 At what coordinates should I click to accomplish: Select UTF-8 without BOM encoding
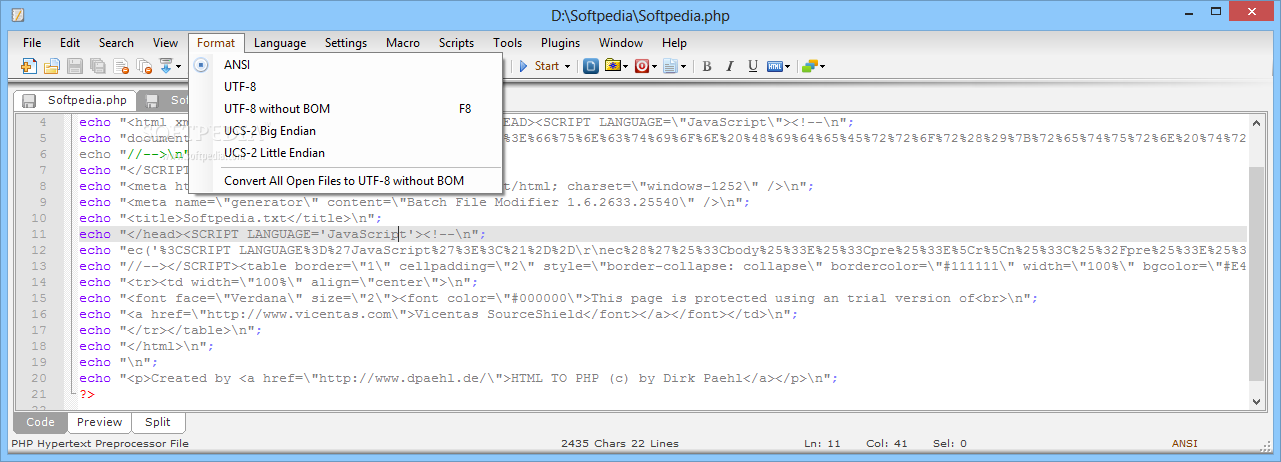click(x=345, y=109)
